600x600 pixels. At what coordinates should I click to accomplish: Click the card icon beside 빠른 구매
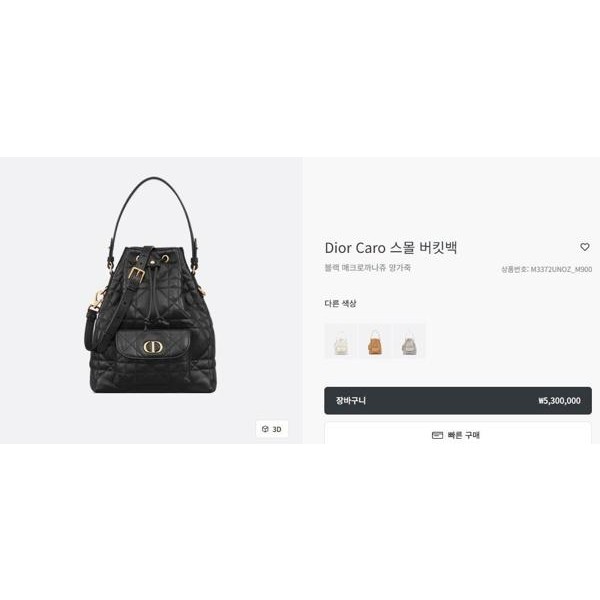point(437,435)
